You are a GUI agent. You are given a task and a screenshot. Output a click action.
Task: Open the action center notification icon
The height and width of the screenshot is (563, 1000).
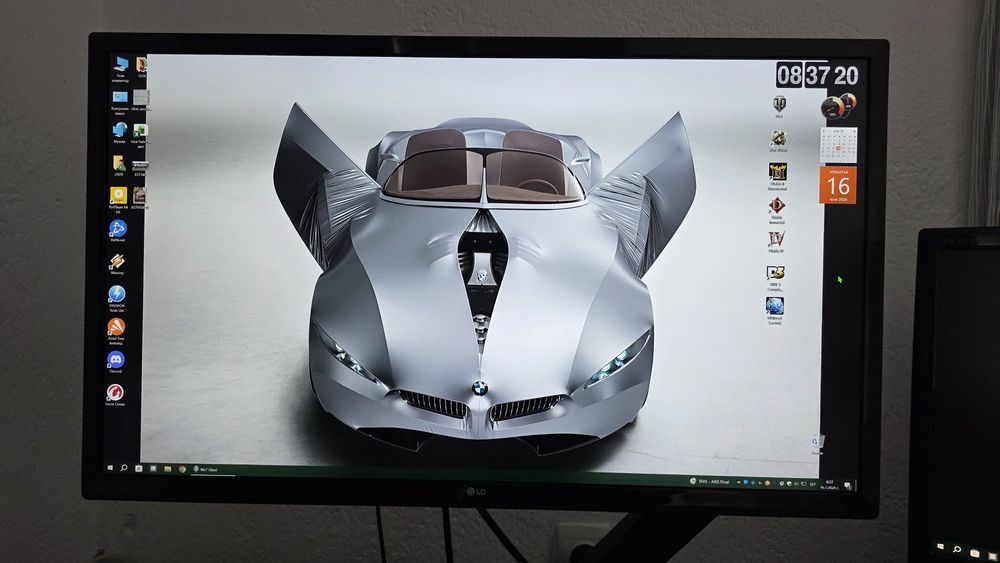(x=848, y=486)
